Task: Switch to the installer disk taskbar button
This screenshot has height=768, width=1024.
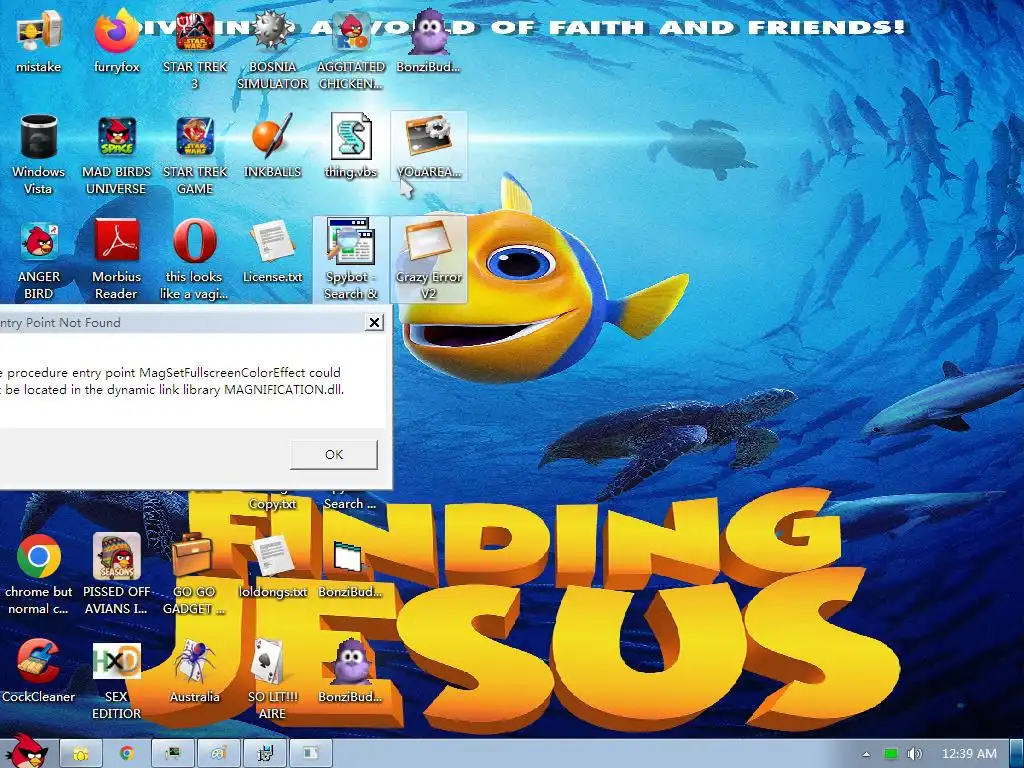Action: coord(264,754)
